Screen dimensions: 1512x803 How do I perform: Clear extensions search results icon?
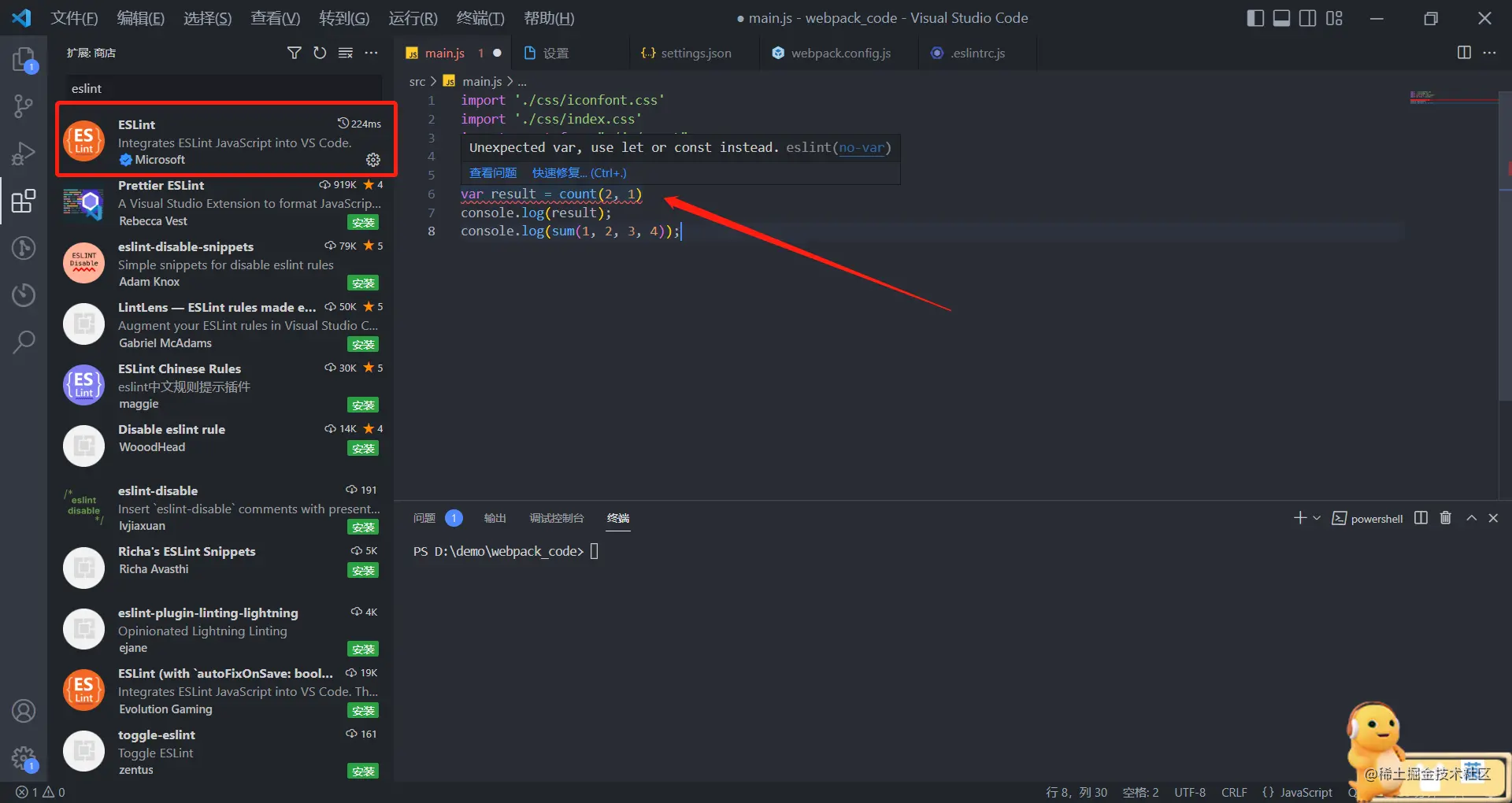(x=346, y=53)
